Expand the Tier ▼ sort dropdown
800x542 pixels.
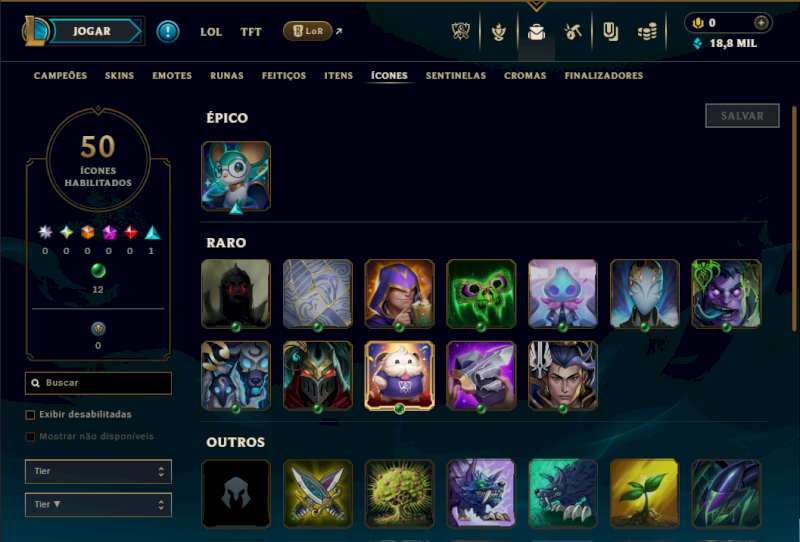tap(98, 505)
